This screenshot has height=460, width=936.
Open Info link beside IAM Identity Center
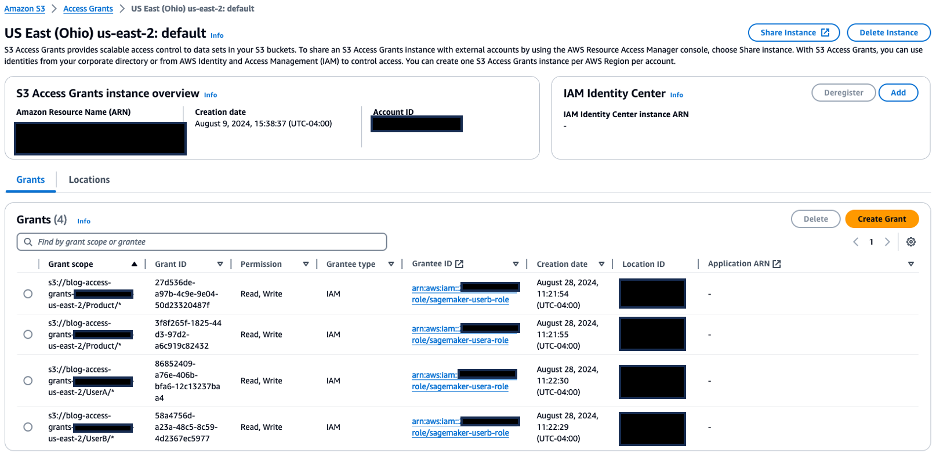coord(676,94)
